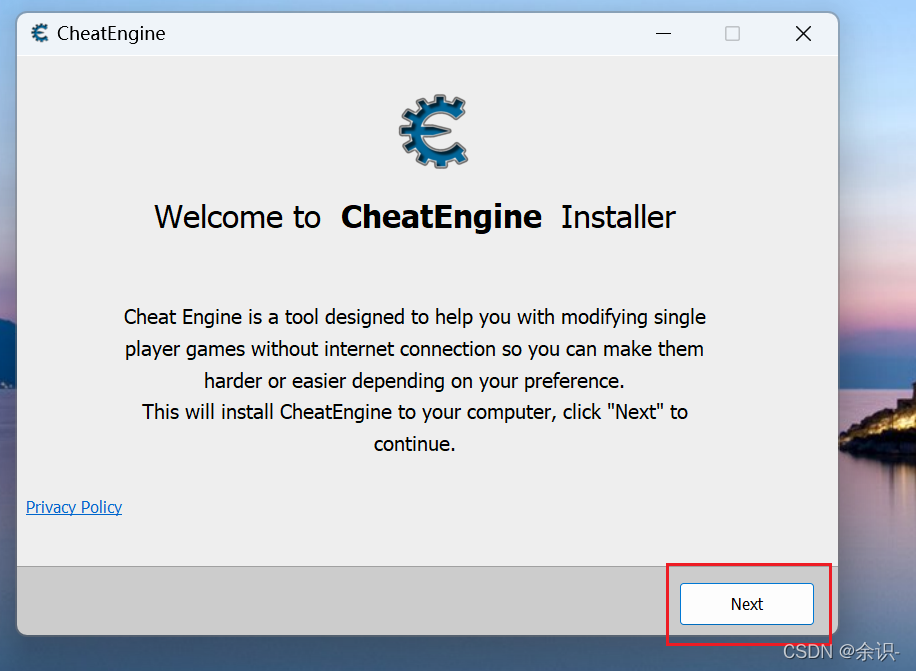
Task: Click the Next button to continue
Action: 747,604
